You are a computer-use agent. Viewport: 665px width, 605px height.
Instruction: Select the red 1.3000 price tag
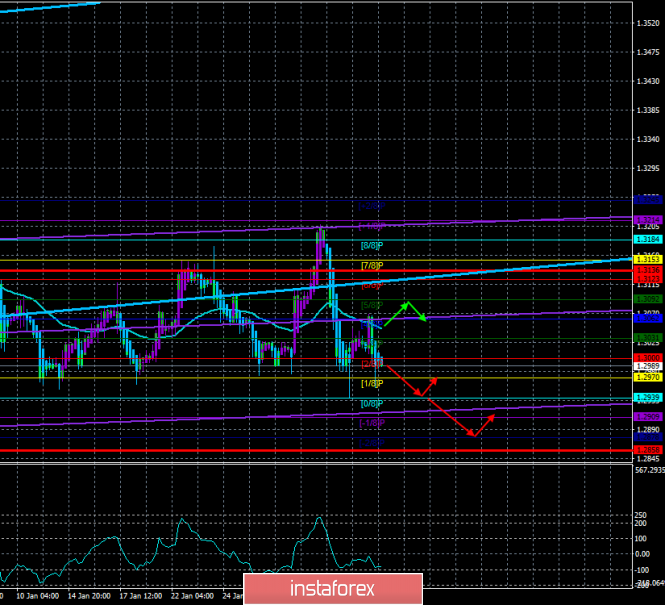click(648, 358)
